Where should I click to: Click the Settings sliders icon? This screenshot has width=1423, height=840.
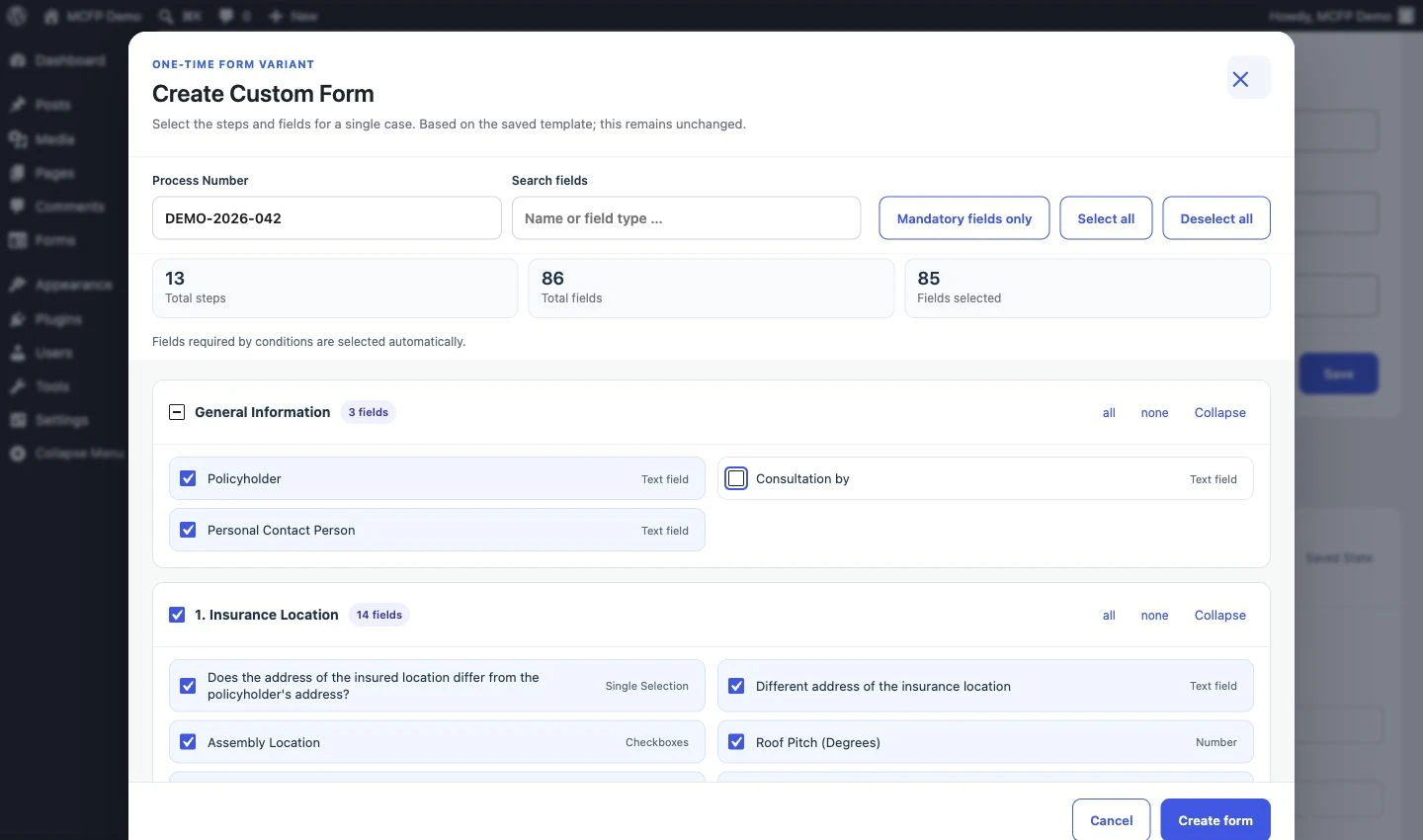(x=18, y=420)
